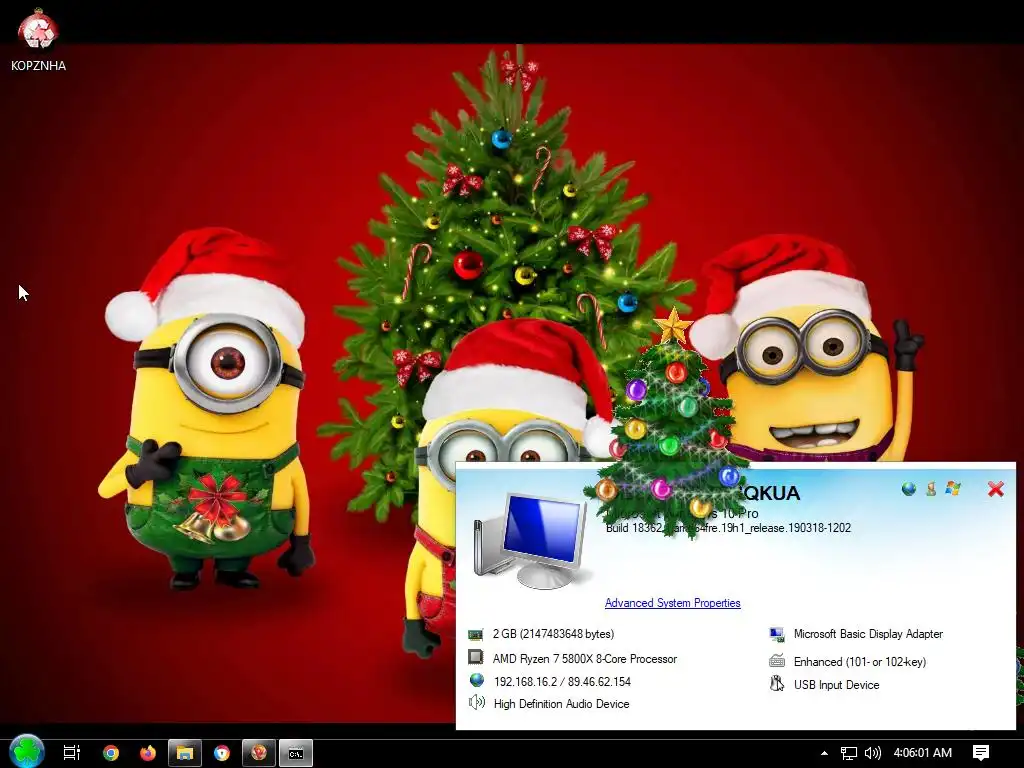The height and width of the screenshot is (768, 1024).
Task: Close the system info panel with the red X
Action: tap(995, 489)
